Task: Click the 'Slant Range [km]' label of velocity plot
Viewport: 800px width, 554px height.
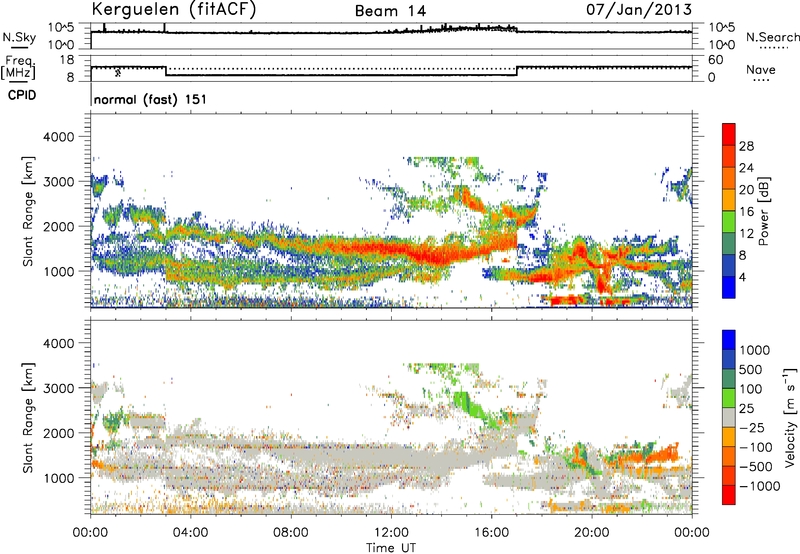Action: (28, 418)
